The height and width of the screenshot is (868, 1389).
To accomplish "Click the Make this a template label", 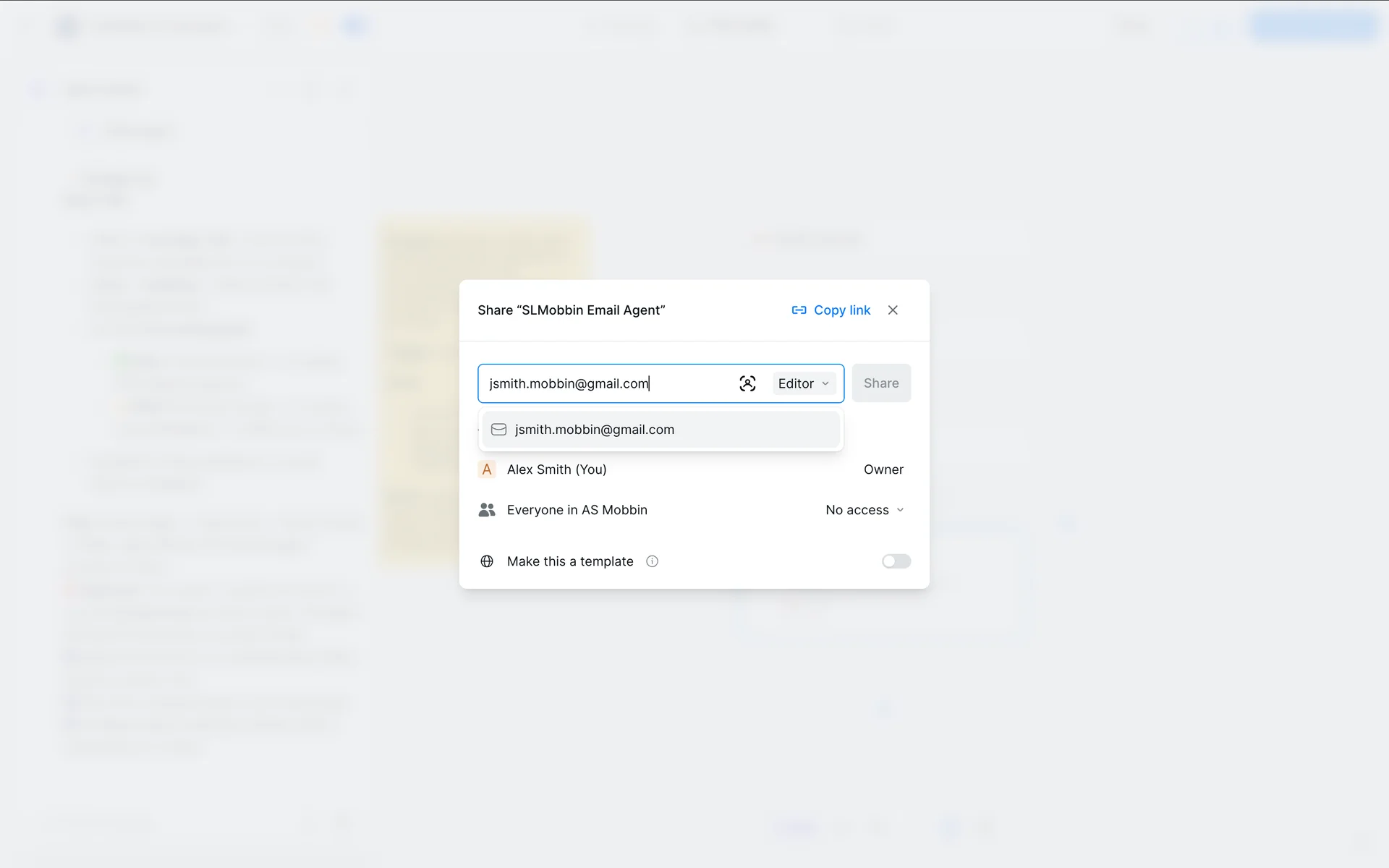I will point(569,561).
